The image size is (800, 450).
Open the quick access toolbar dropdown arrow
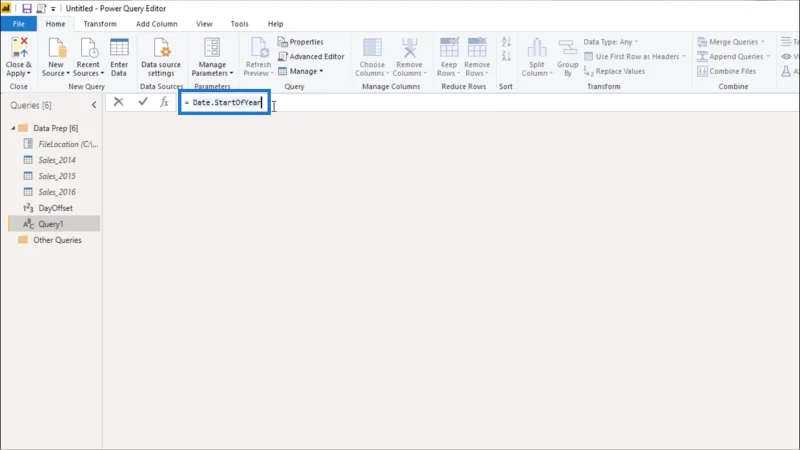53,9
